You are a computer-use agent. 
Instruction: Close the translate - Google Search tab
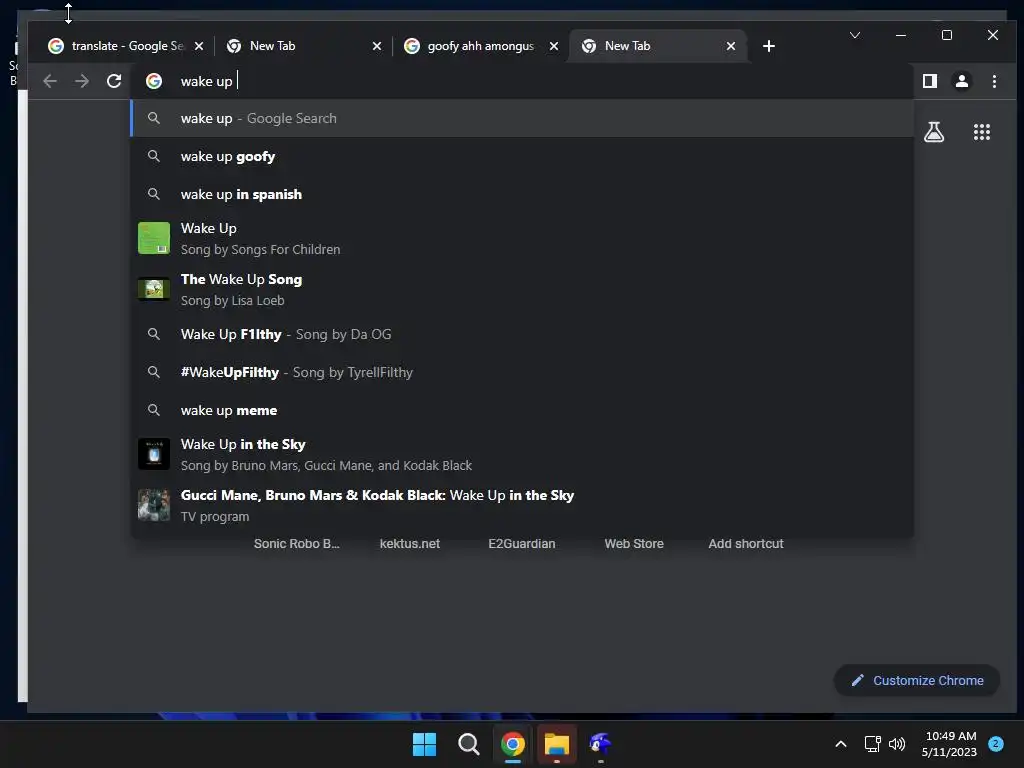click(x=199, y=46)
